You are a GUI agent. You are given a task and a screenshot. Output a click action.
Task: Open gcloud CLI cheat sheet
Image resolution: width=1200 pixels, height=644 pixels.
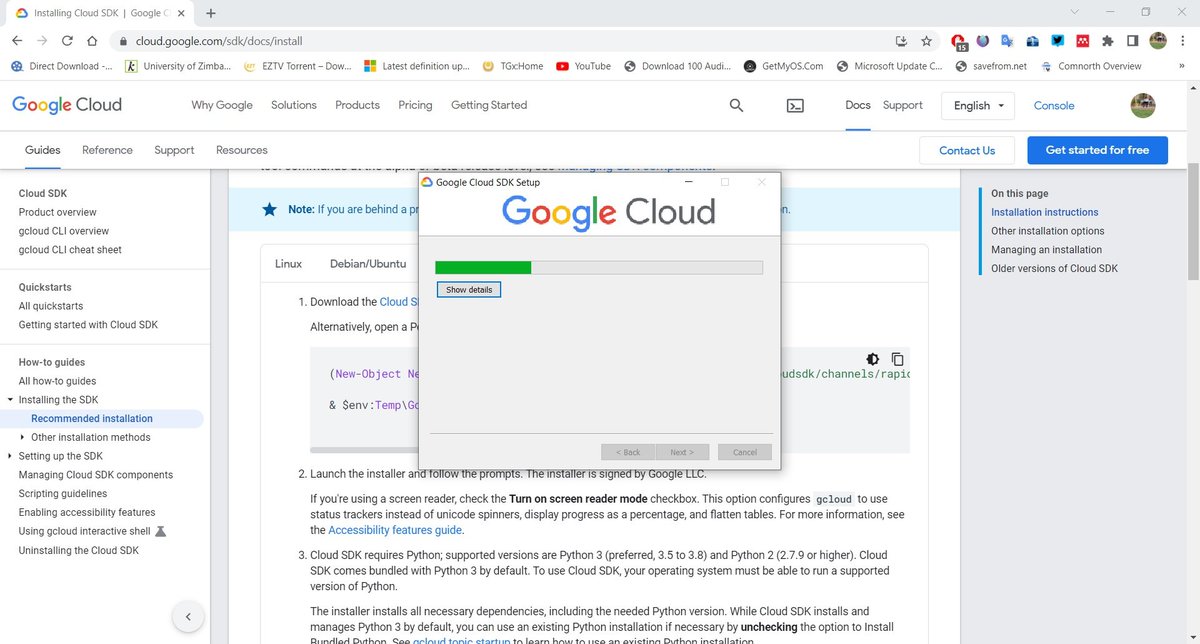click(x=70, y=250)
